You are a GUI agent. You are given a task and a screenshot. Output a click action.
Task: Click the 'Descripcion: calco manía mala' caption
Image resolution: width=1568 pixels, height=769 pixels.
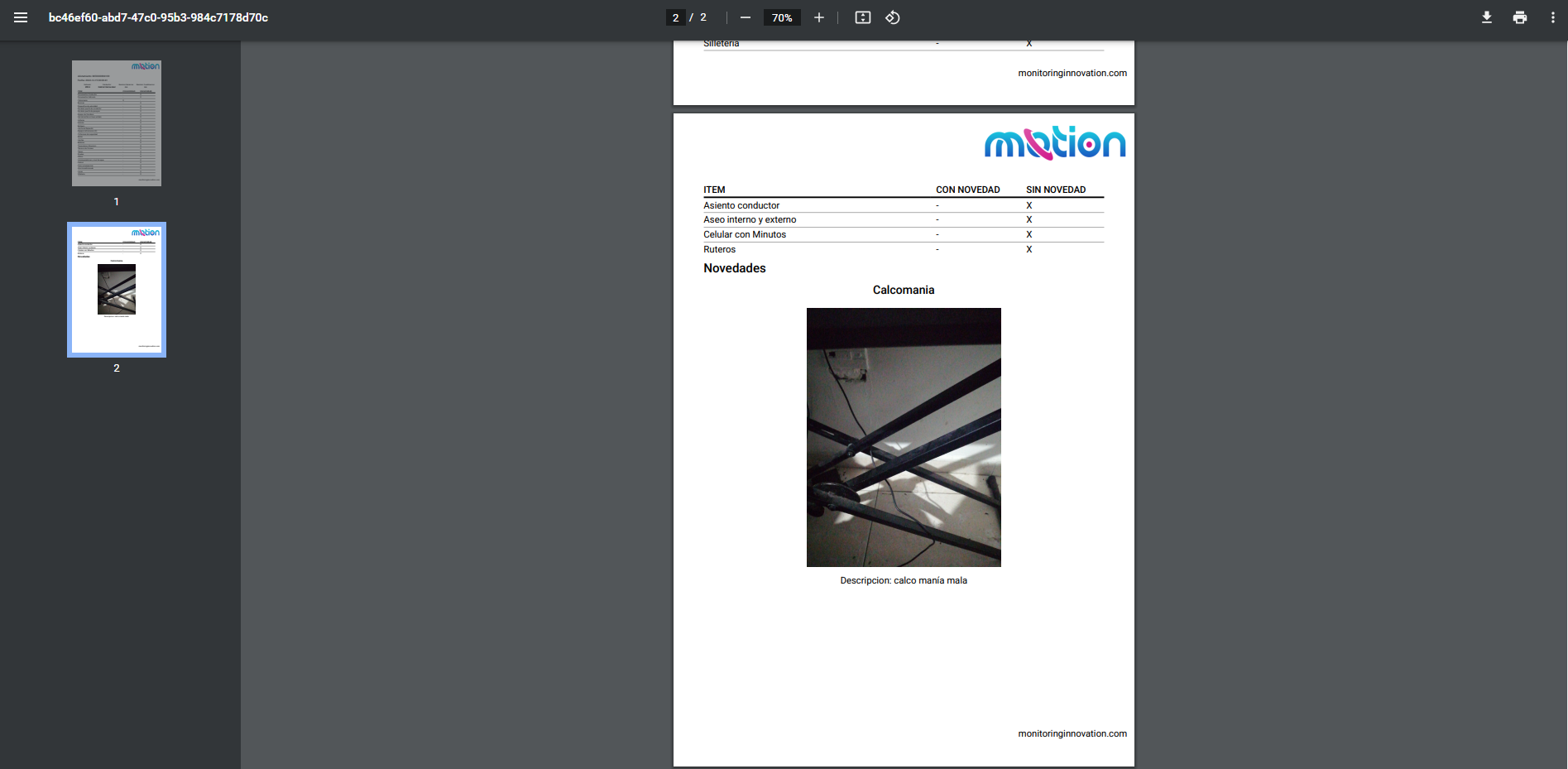[904, 580]
